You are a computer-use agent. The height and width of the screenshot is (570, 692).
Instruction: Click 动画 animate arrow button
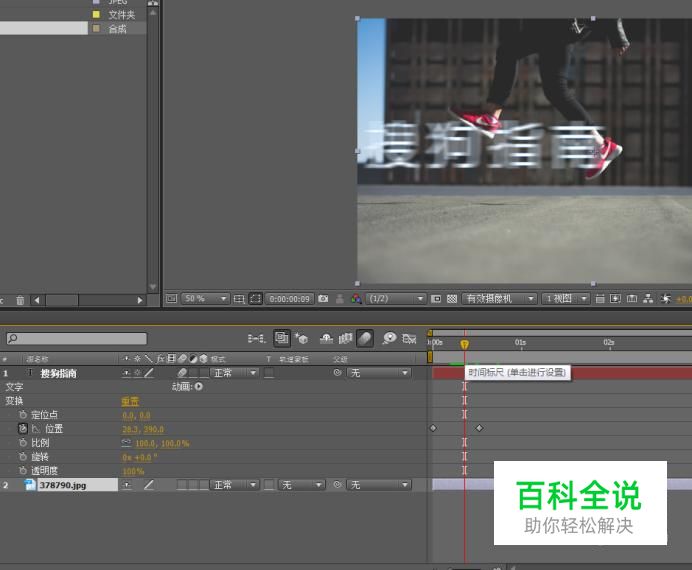(x=199, y=387)
